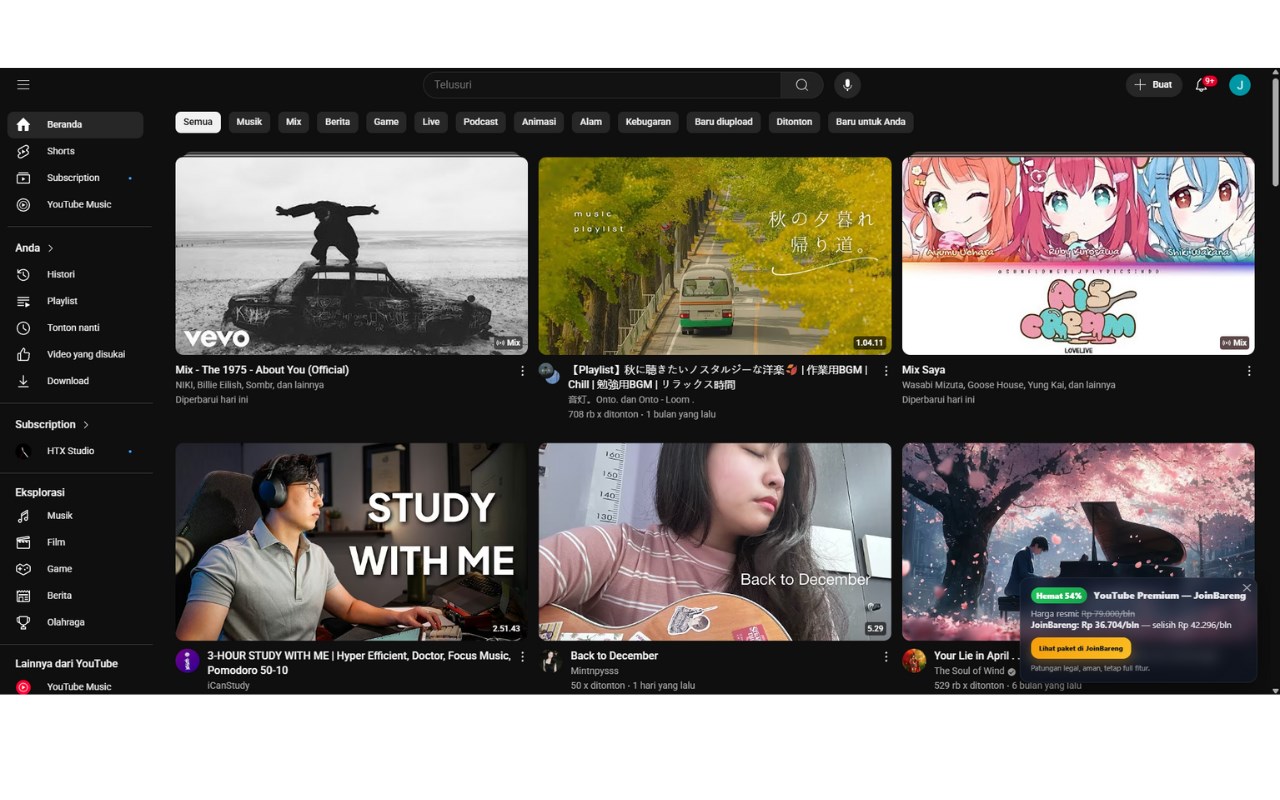Image resolution: width=1280 pixels, height=800 pixels.
Task: Open Video yang disukai
Action: (75, 354)
